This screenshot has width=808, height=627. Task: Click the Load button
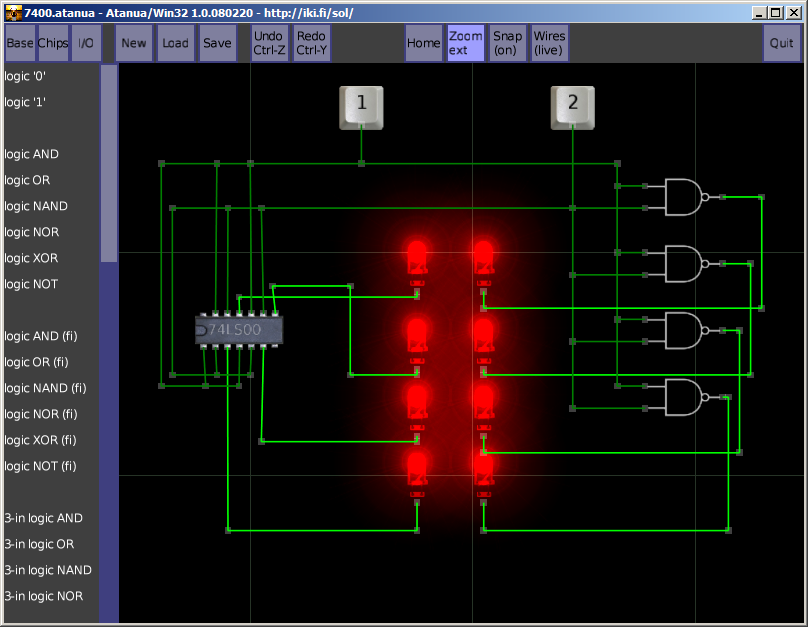175,43
